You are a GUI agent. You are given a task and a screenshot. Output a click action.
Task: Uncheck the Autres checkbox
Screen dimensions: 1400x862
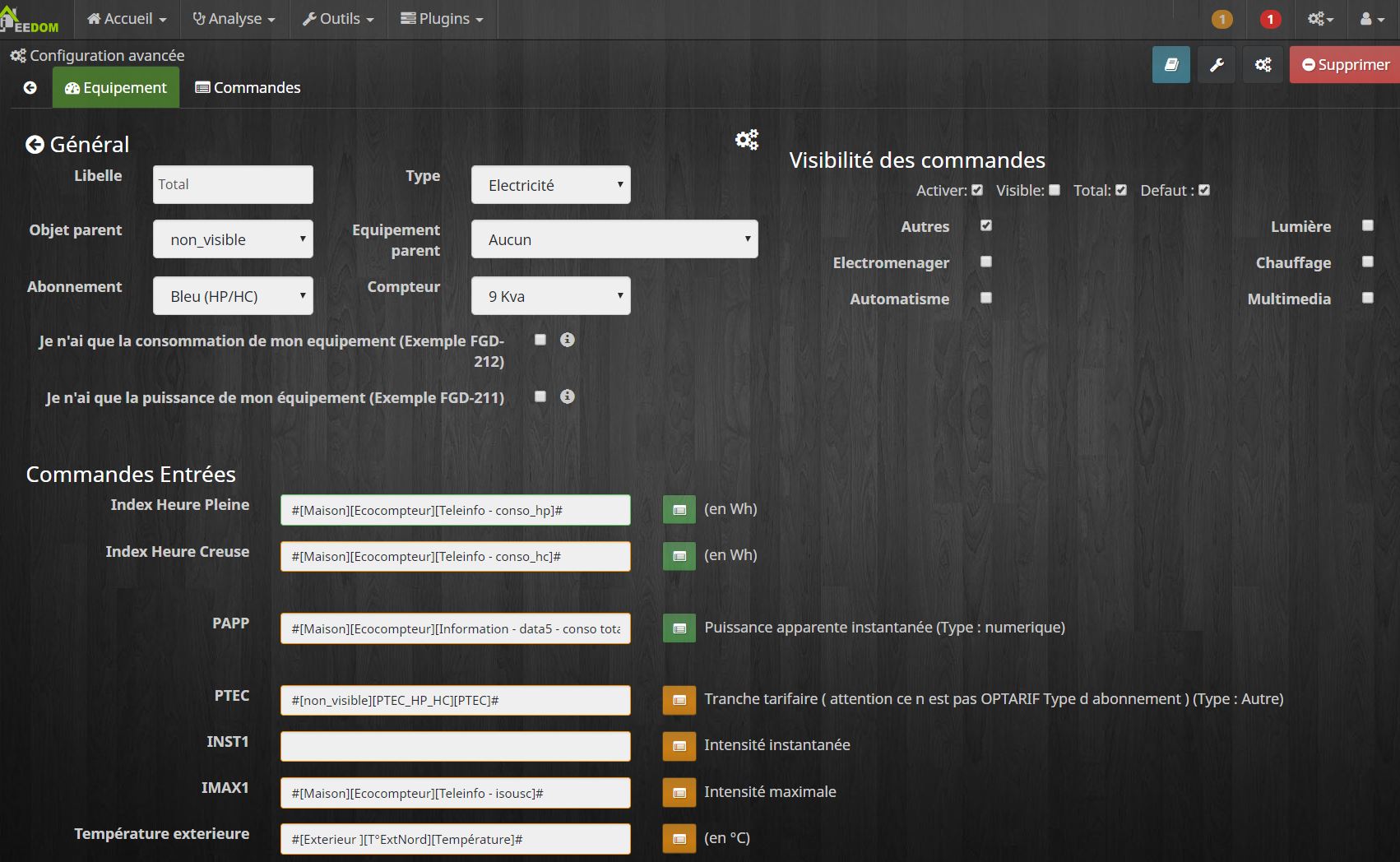tap(986, 225)
